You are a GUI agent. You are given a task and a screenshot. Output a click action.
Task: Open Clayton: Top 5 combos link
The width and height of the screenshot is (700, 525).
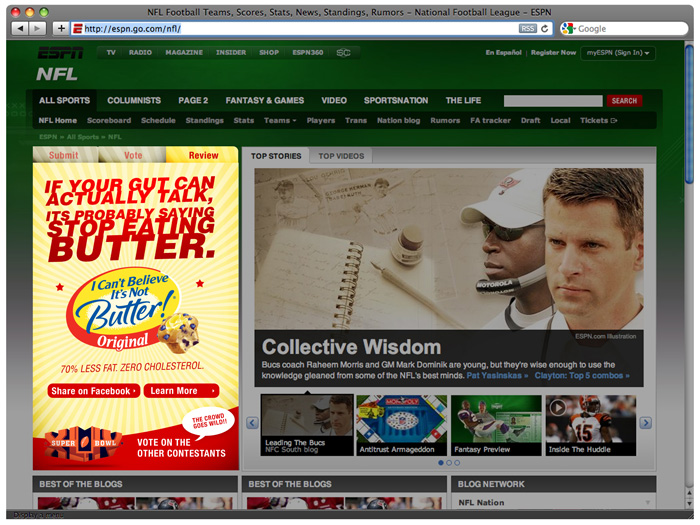582,376
